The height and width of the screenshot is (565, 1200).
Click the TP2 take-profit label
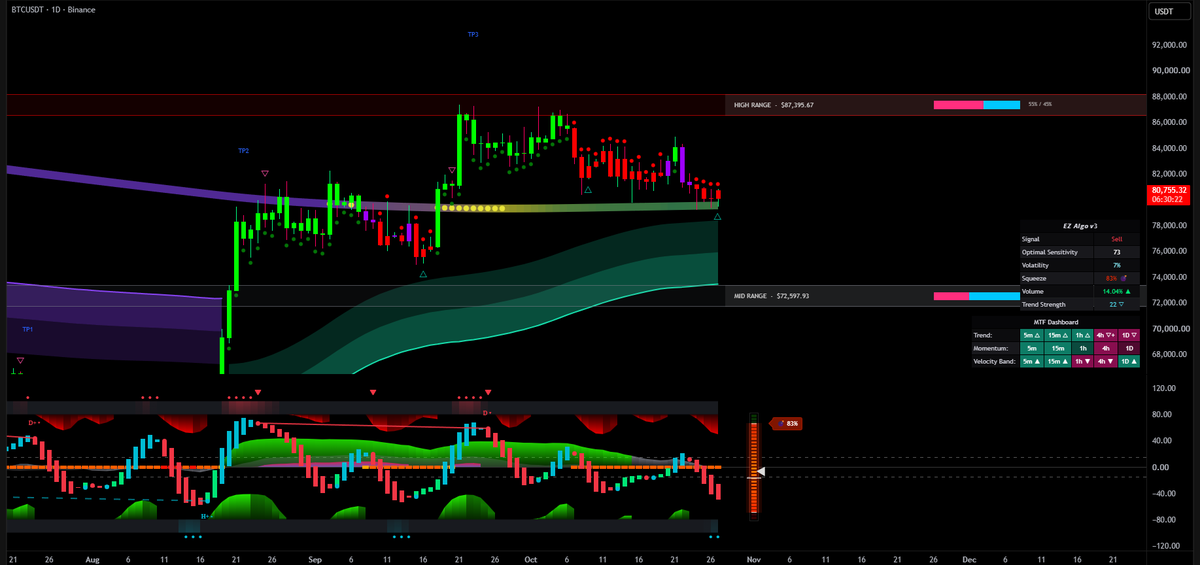243,150
